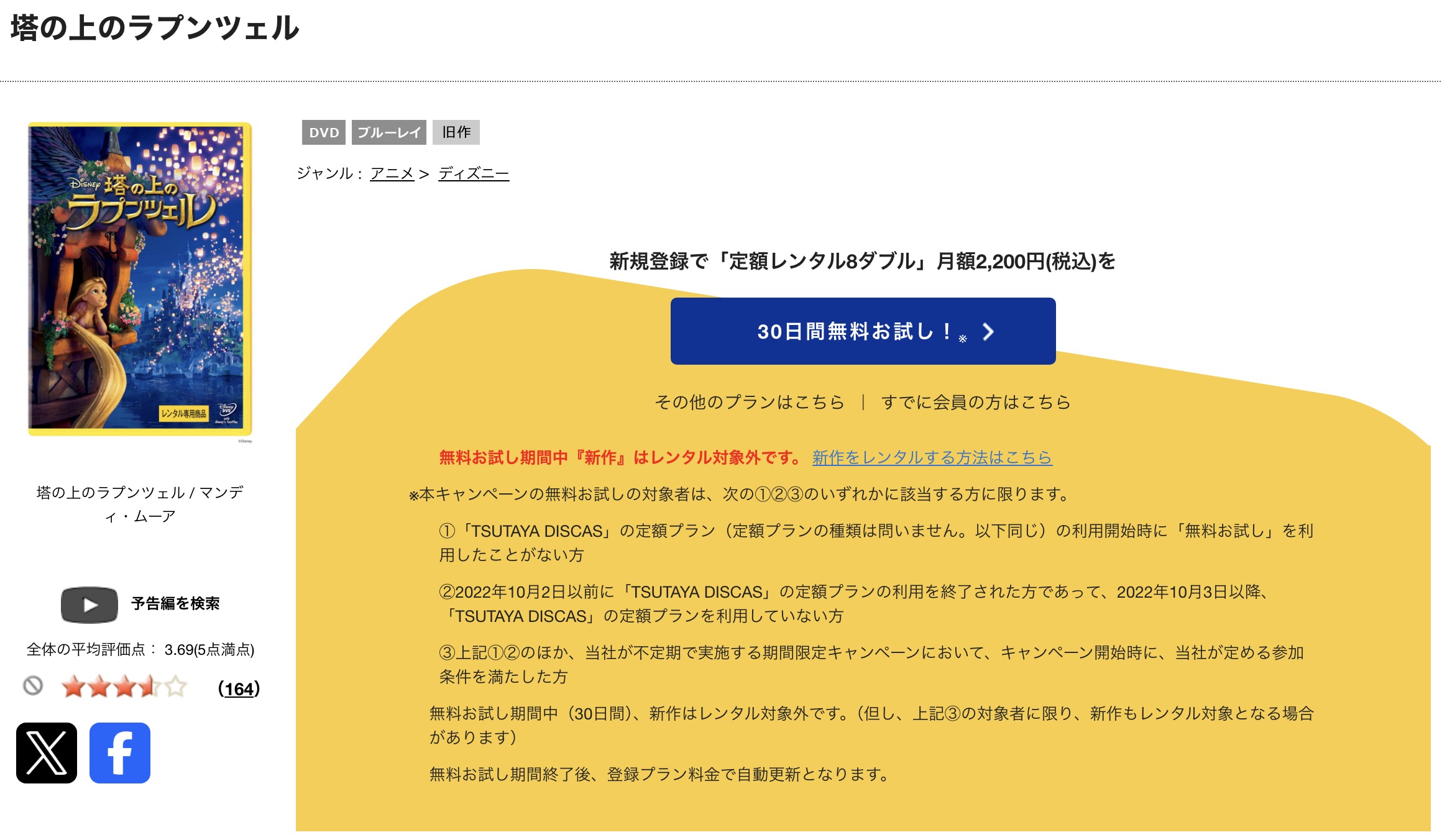The height and width of the screenshot is (840, 1442).
Task: Share on X (Twitter) icon
Action: [47, 752]
